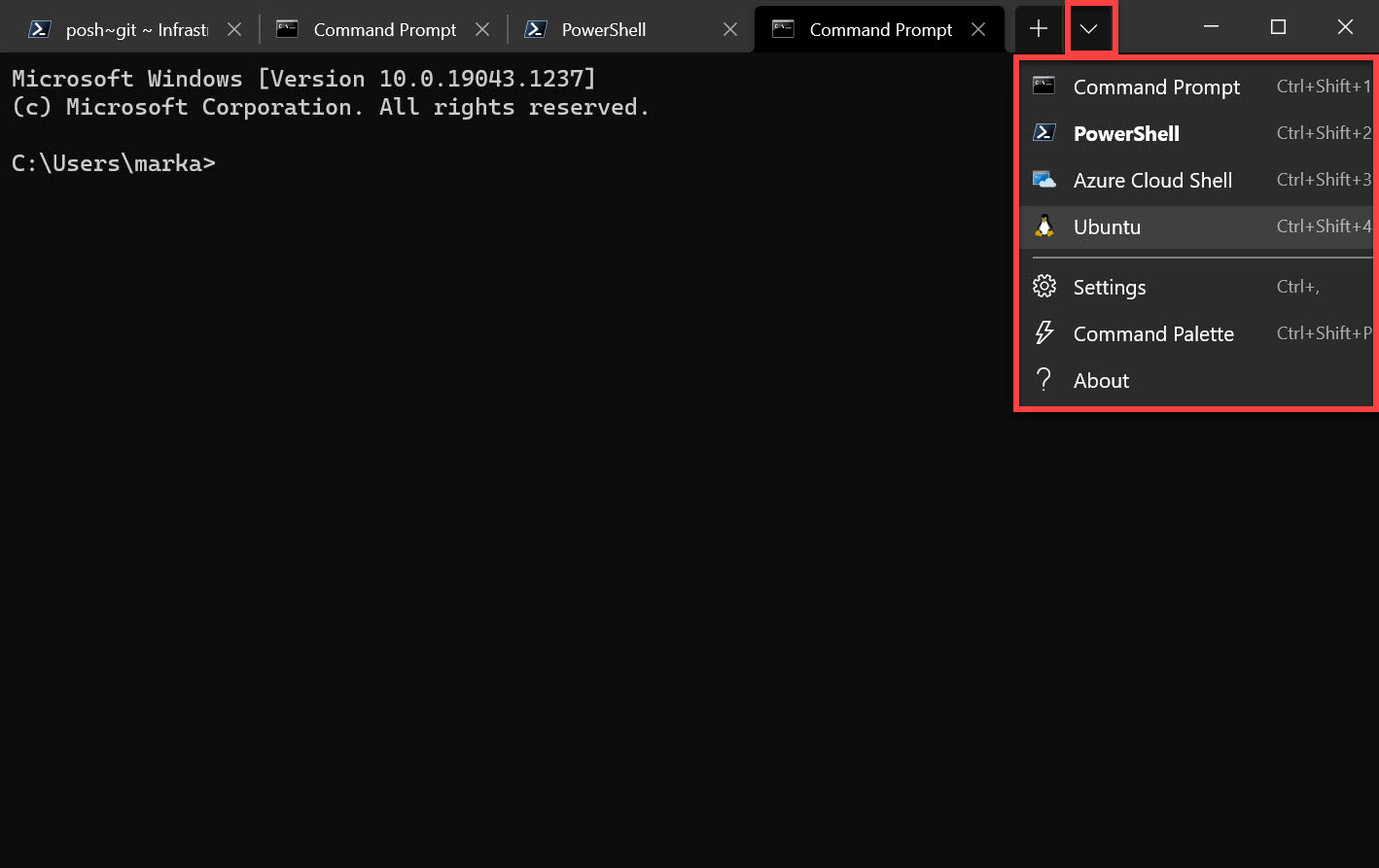Image resolution: width=1379 pixels, height=868 pixels.
Task: Click the Ctrl+, shortcut text
Action: (1298, 287)
